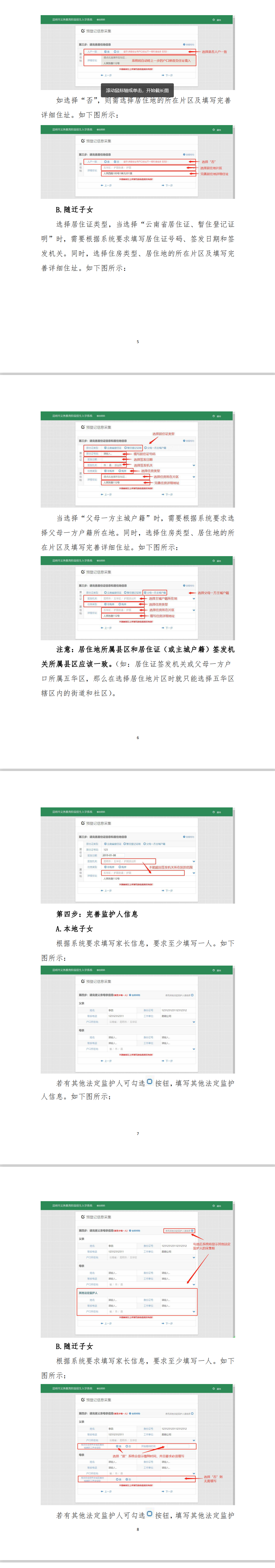Click 退出 power icon in page 5 second screenshot

pos(214,130)
